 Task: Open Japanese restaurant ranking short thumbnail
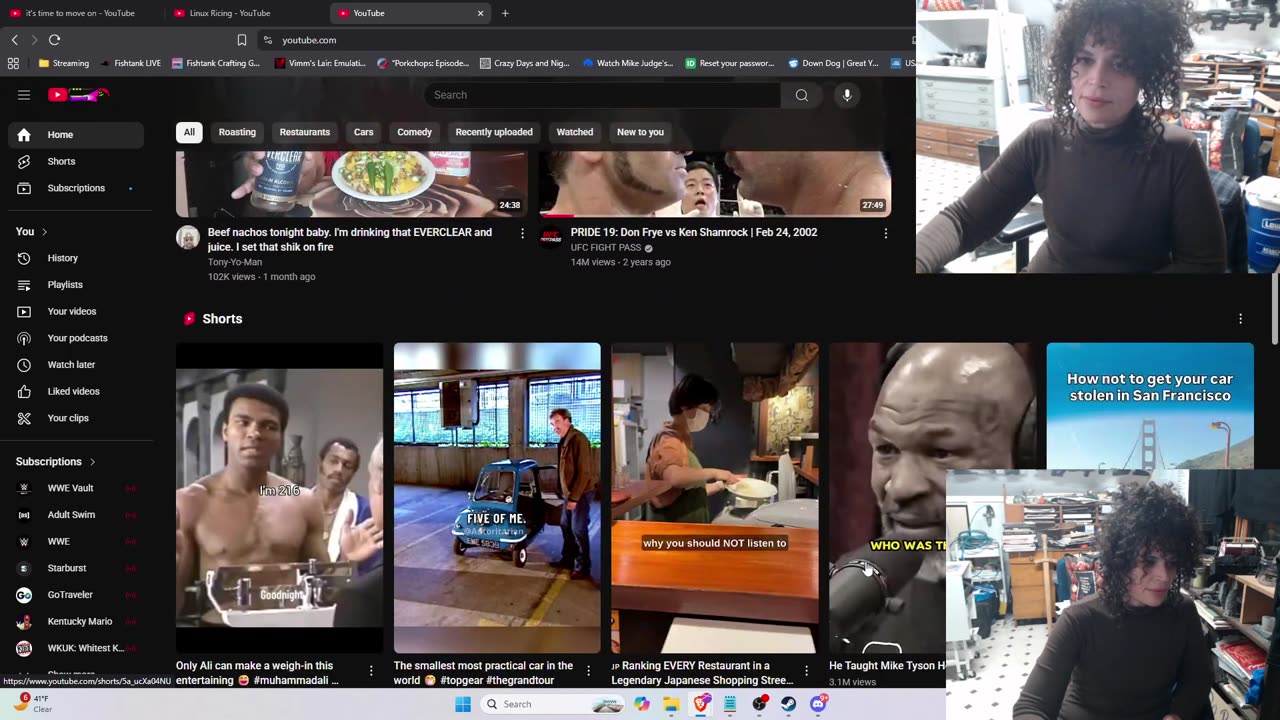(x=715, y=498)
